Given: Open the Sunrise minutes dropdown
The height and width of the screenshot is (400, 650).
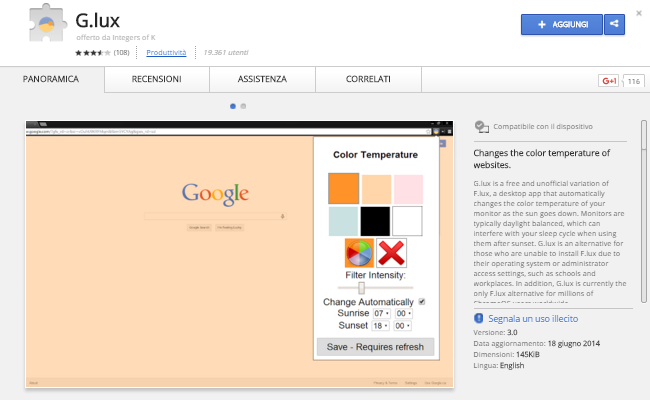Looking at the screenshot, I should [403, 313].
